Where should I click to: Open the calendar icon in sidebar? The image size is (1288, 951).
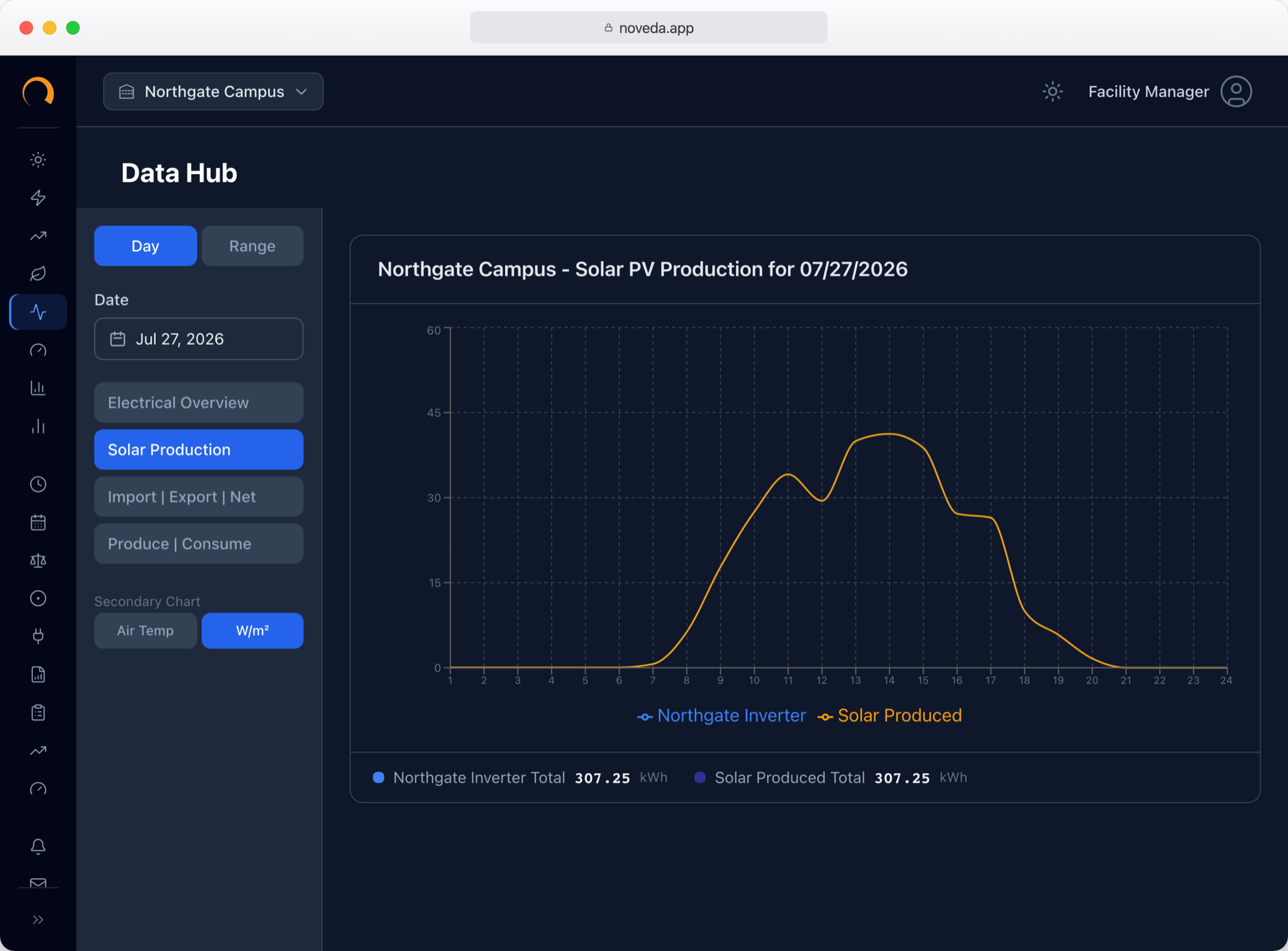tap(38, 522)
